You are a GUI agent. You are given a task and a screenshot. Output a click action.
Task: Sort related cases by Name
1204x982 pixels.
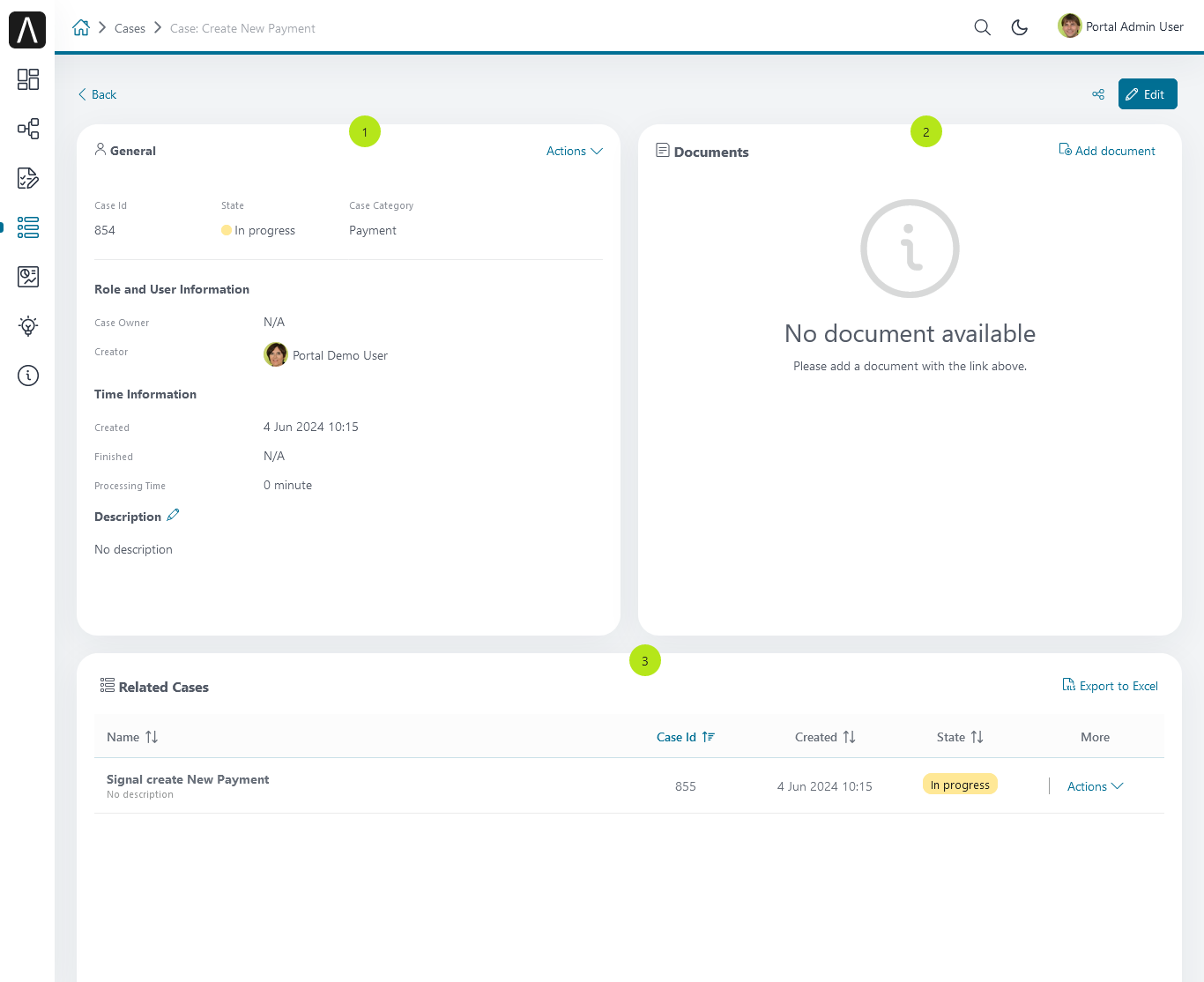[x=132, y=737]
